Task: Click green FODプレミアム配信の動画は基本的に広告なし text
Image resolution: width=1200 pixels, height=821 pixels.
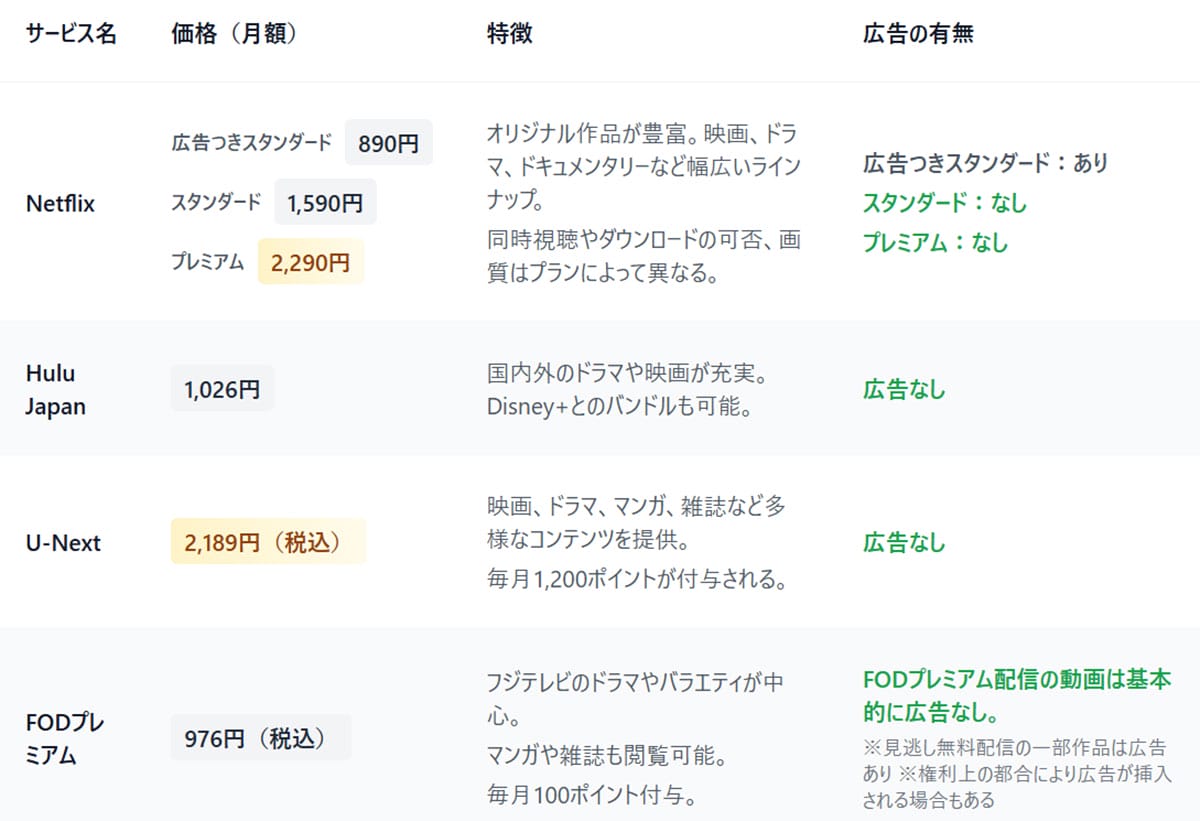Action: click(1016, 696)
